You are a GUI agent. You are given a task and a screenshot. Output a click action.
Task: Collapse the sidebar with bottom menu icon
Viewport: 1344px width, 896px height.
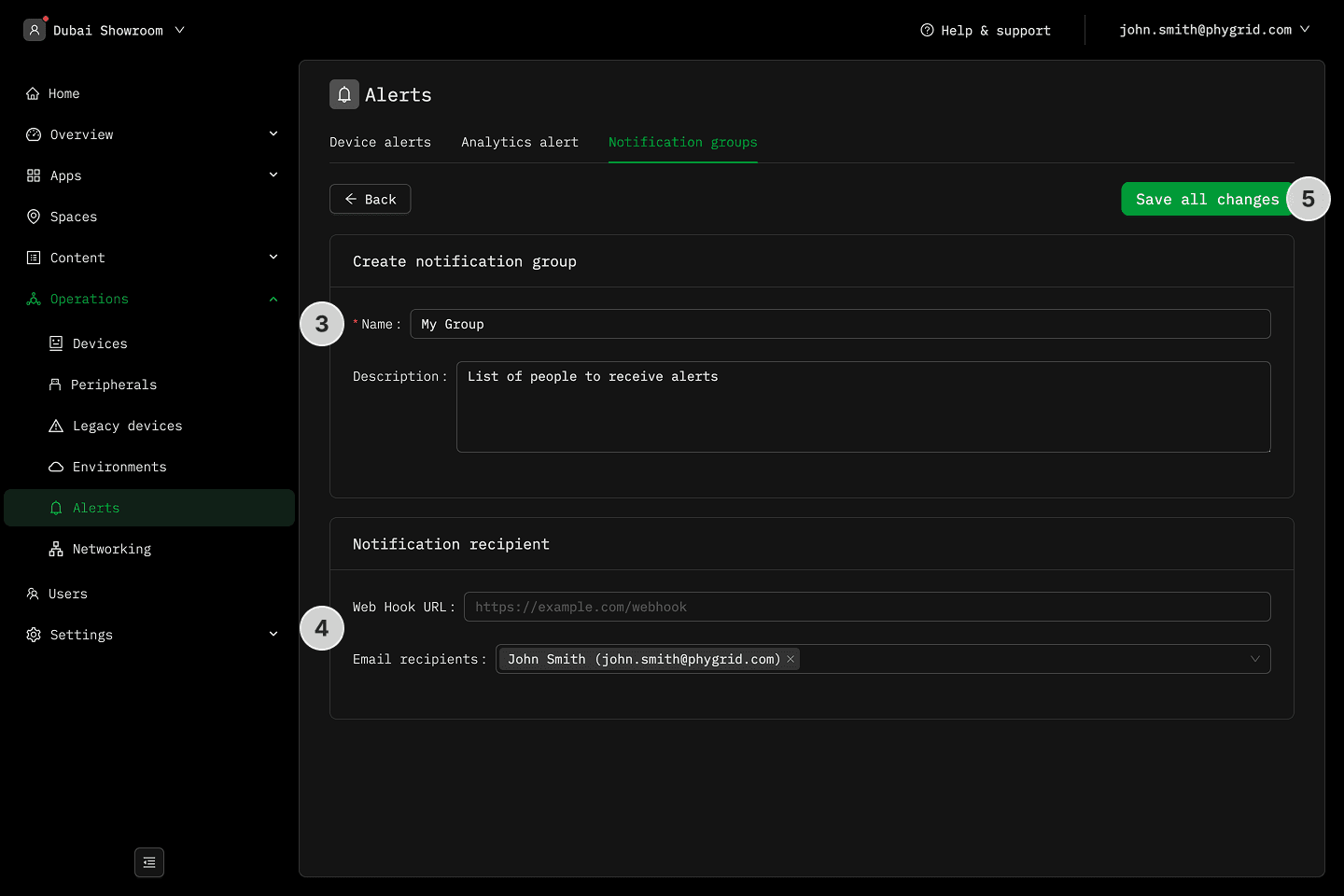tap(149, 862)
